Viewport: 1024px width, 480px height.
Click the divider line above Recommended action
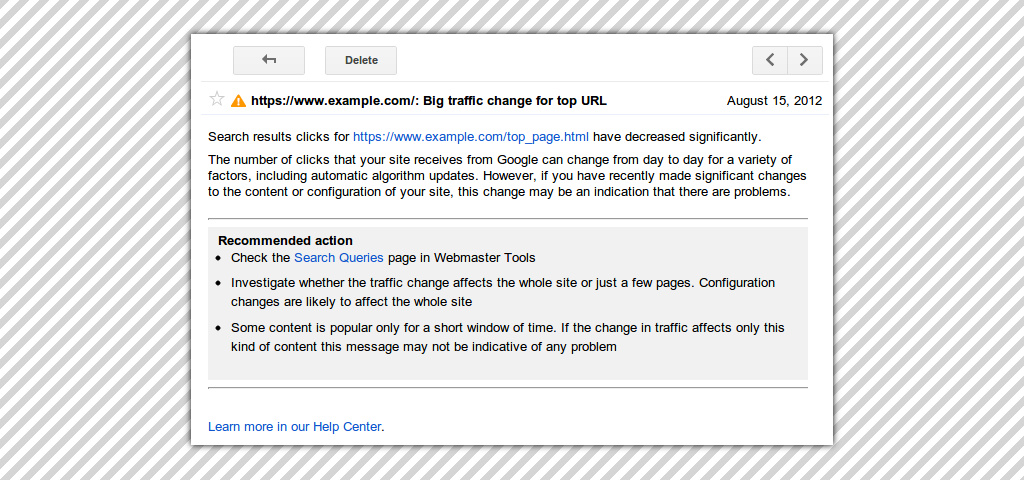click(x=507, y=218)
